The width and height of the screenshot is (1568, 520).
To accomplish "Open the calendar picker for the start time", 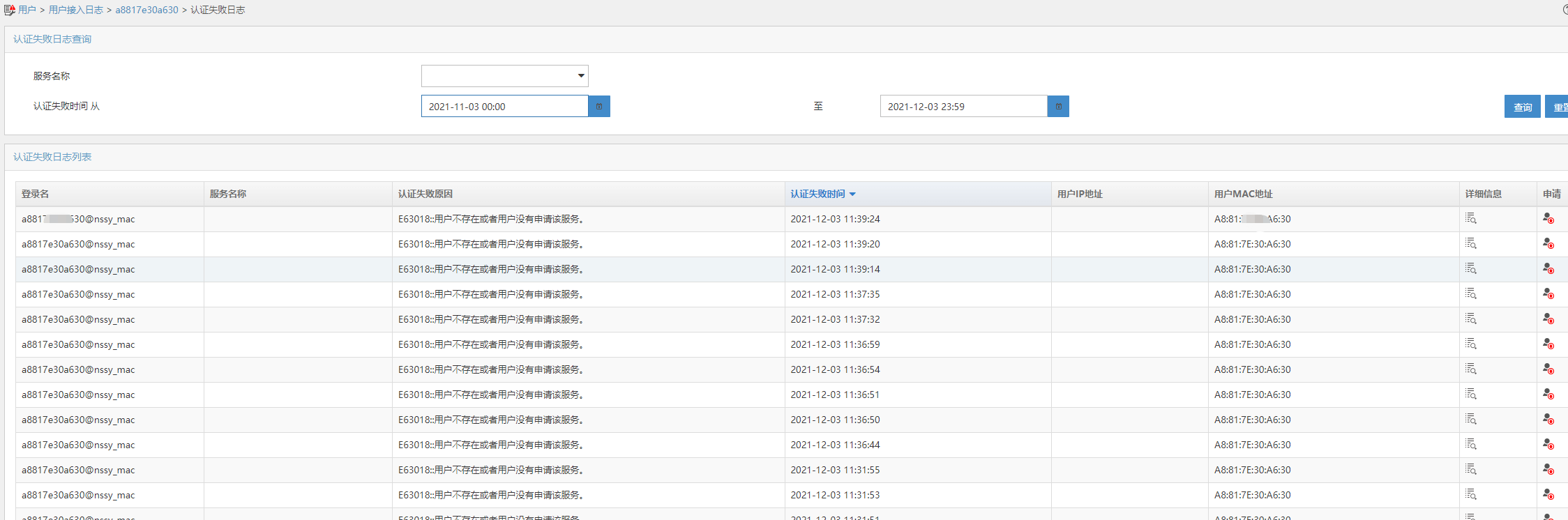I will tap(599, 106).
